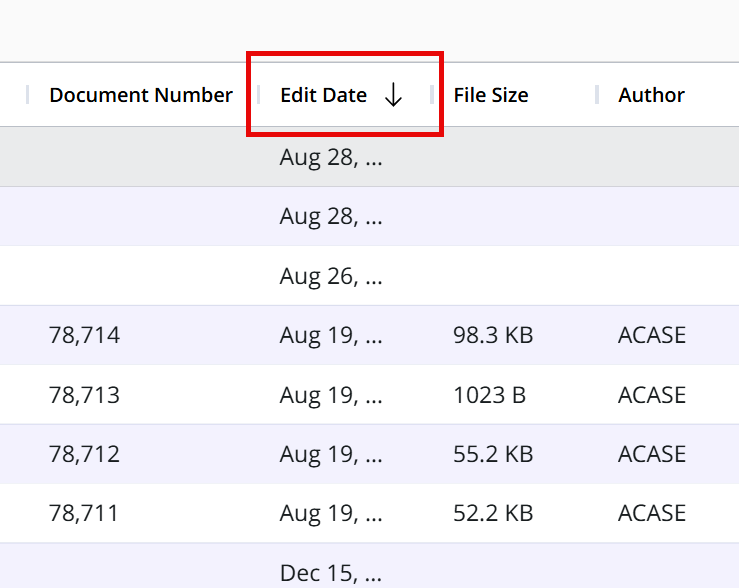739x588 pixels.
Task: Click the 98.3 KB file size cell
Action: point(492,335)
